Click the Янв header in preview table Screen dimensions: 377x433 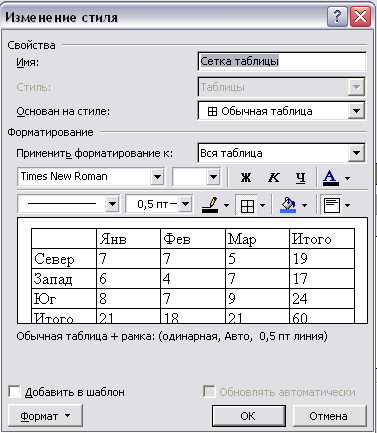click(113, 239)
